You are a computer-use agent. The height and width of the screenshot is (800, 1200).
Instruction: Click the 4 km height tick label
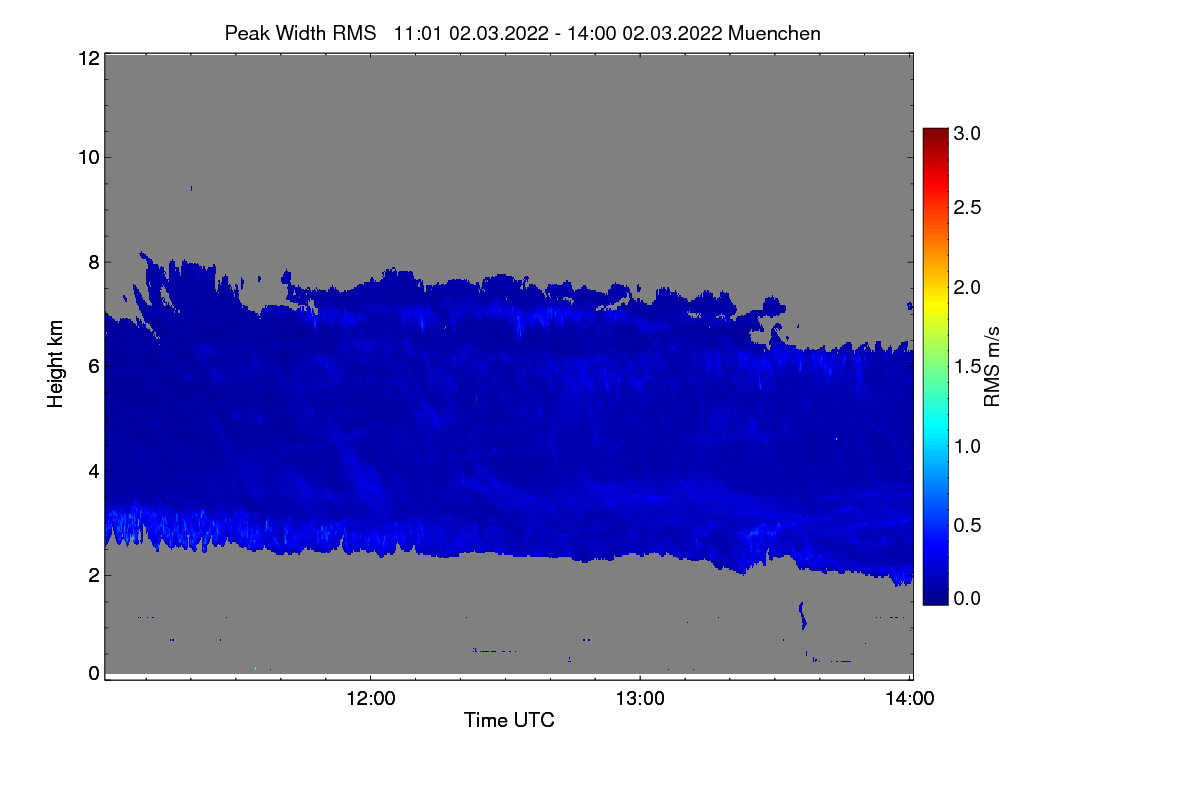tap(93, 470)
